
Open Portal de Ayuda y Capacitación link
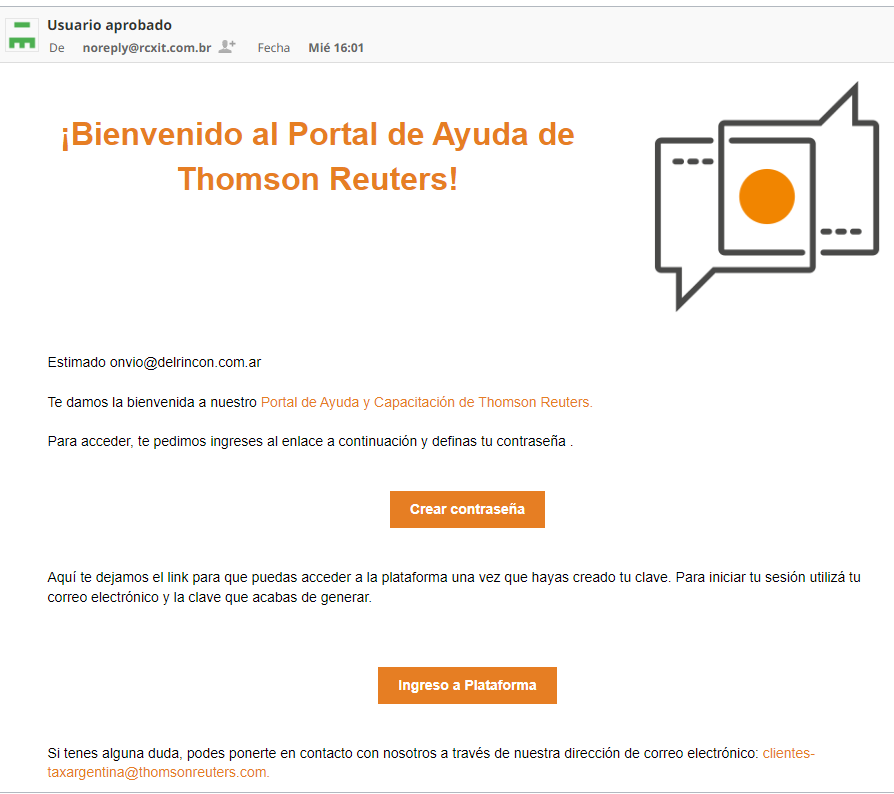click(x=426, y=402)
